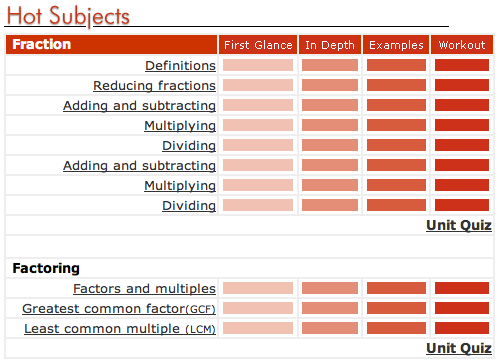Select In Depth bar for Reducing fractions
The width and height of the screenshot is (499, 363).
point(330,85)
